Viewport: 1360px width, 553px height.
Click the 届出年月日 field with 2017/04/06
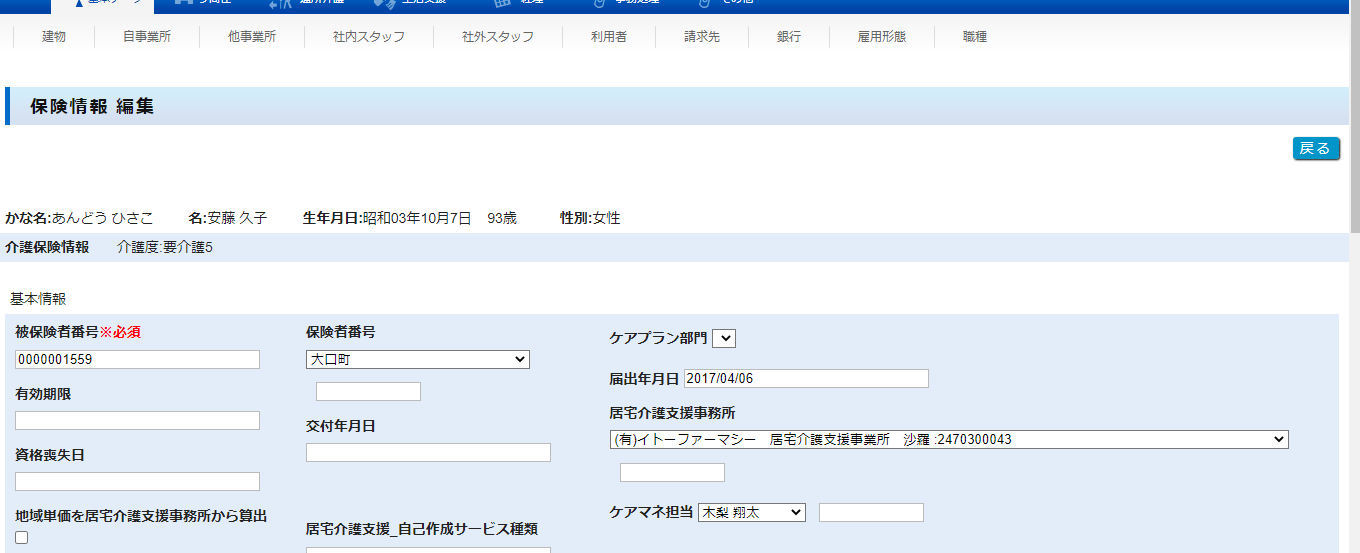pos(806,379)
